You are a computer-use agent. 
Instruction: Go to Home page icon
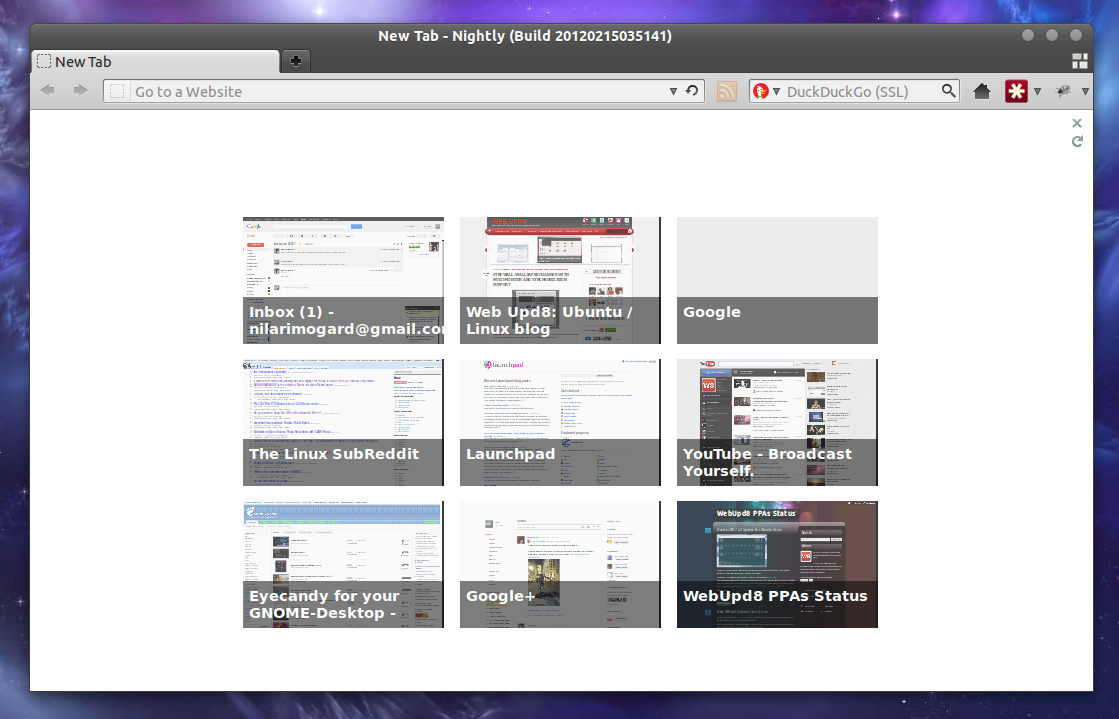982,91
